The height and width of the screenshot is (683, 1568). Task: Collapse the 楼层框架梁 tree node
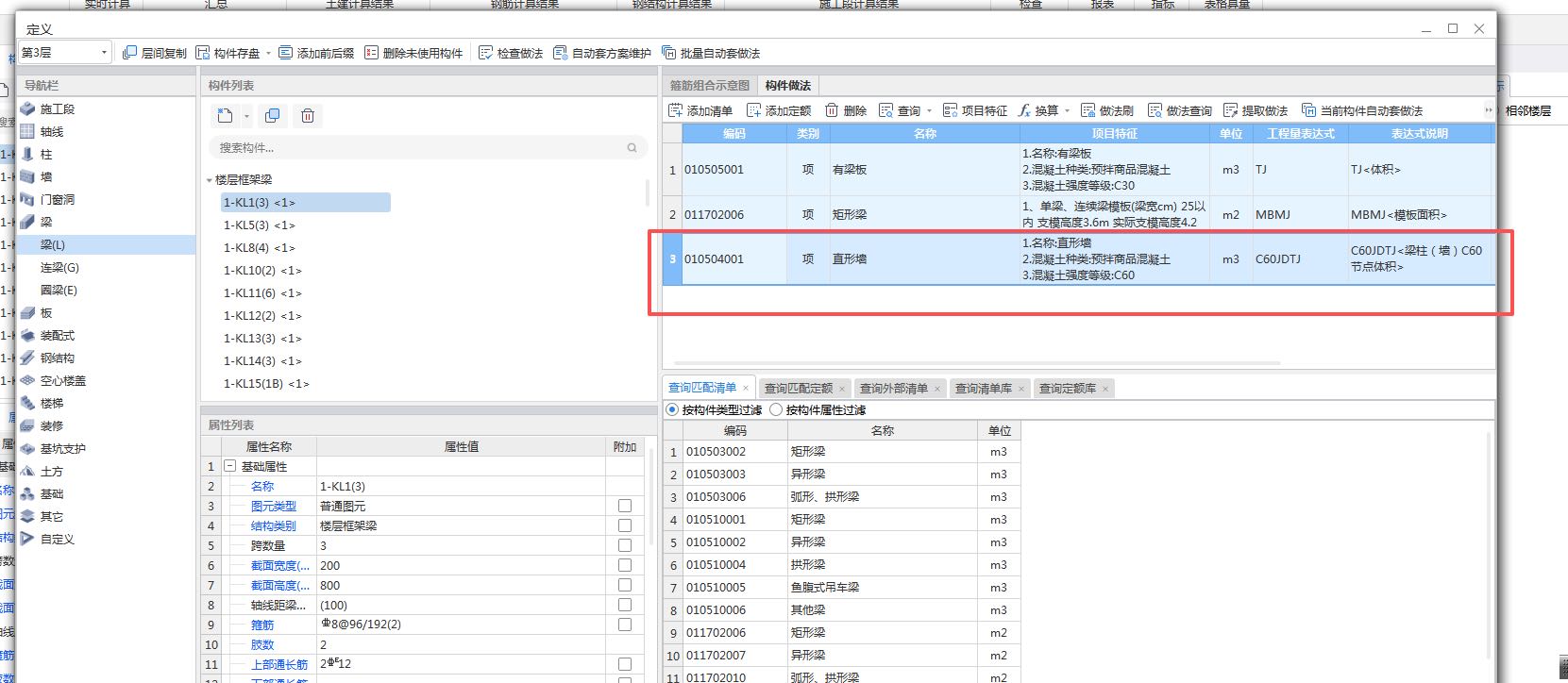(210, 180)
